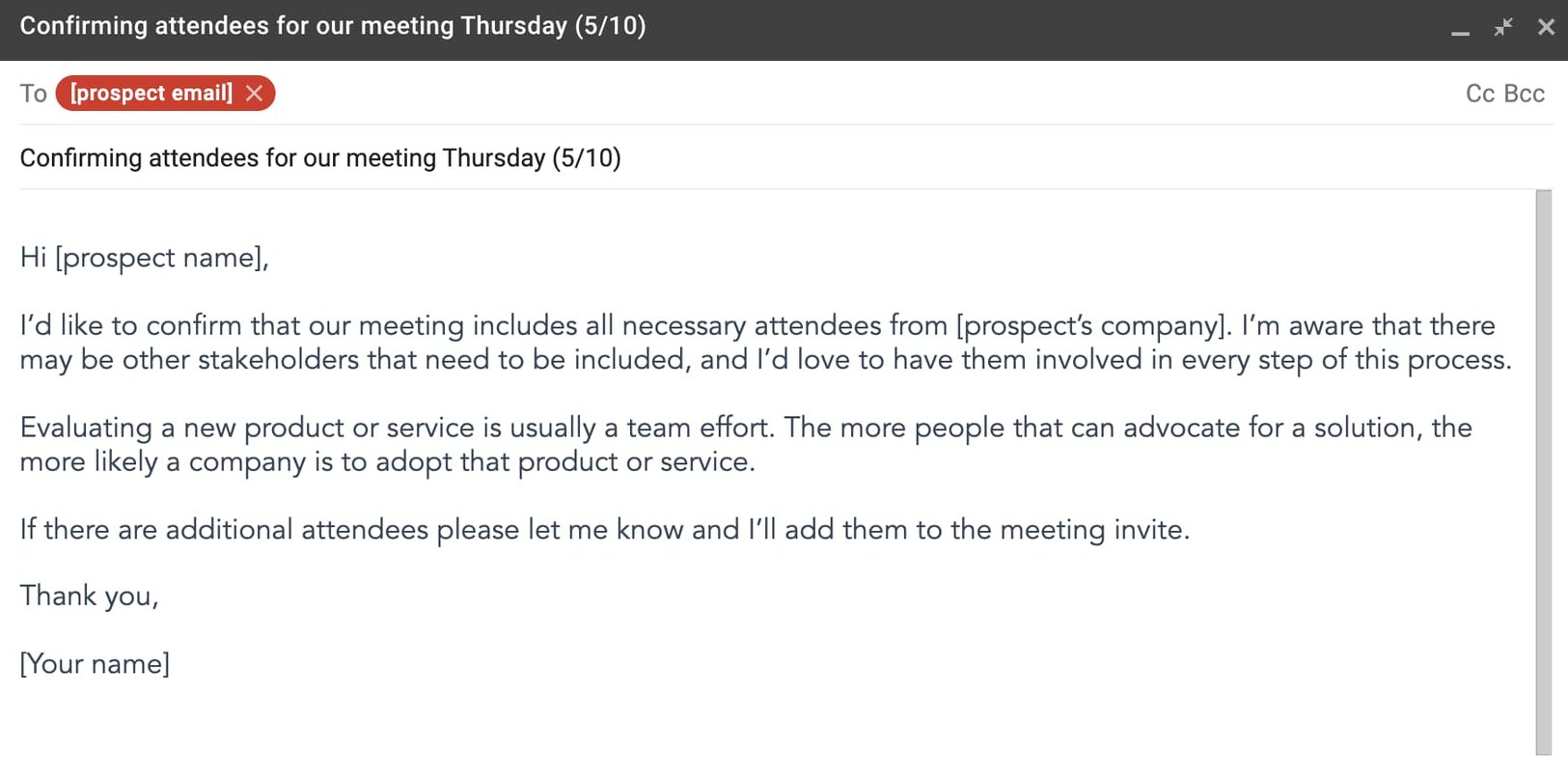This screenshot has width=1568, height=777.
Task: Click the message body scrollbar
Action: tap(1544, 472)
